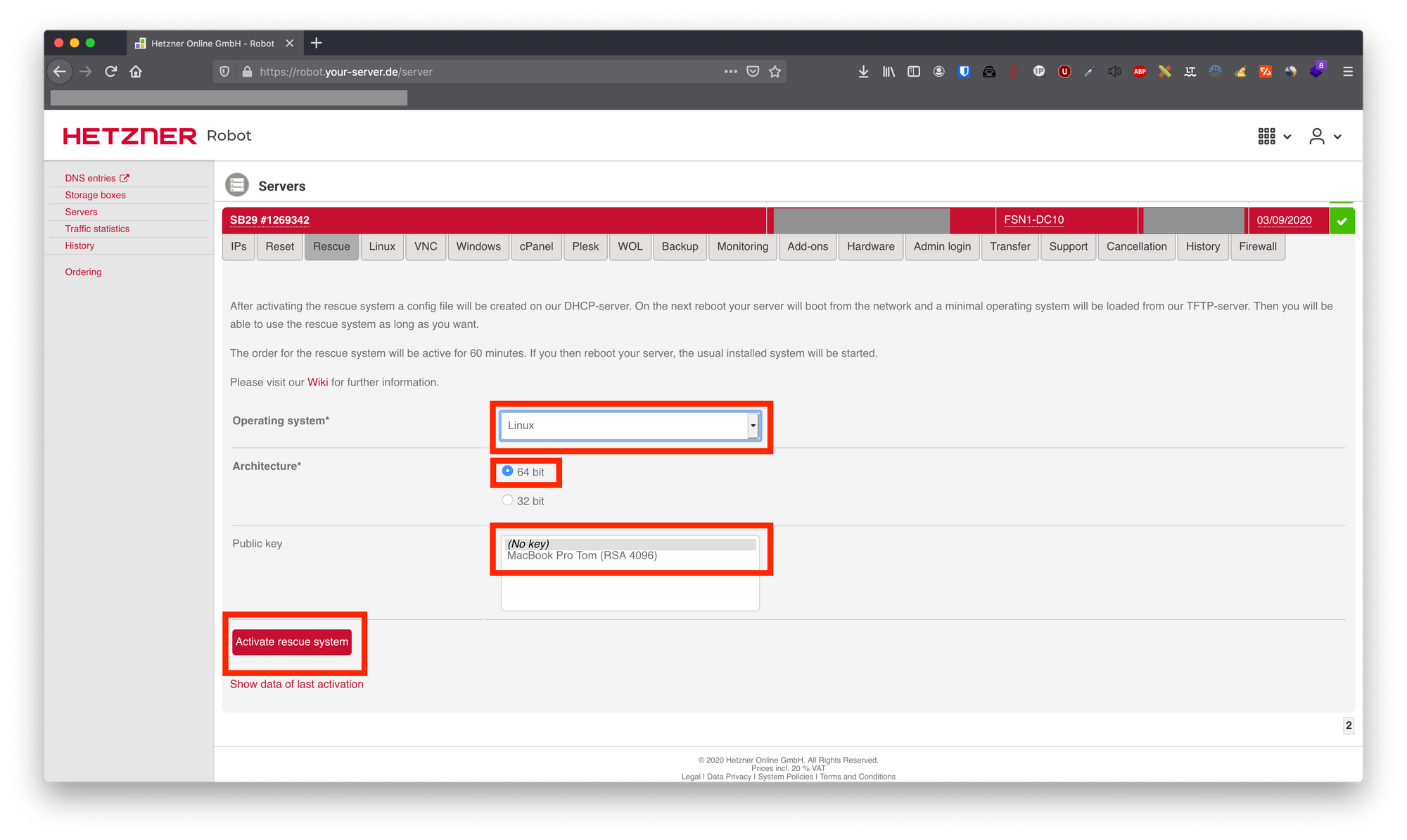Choose MacBook Pro Tom RSA key

(630, 556)
